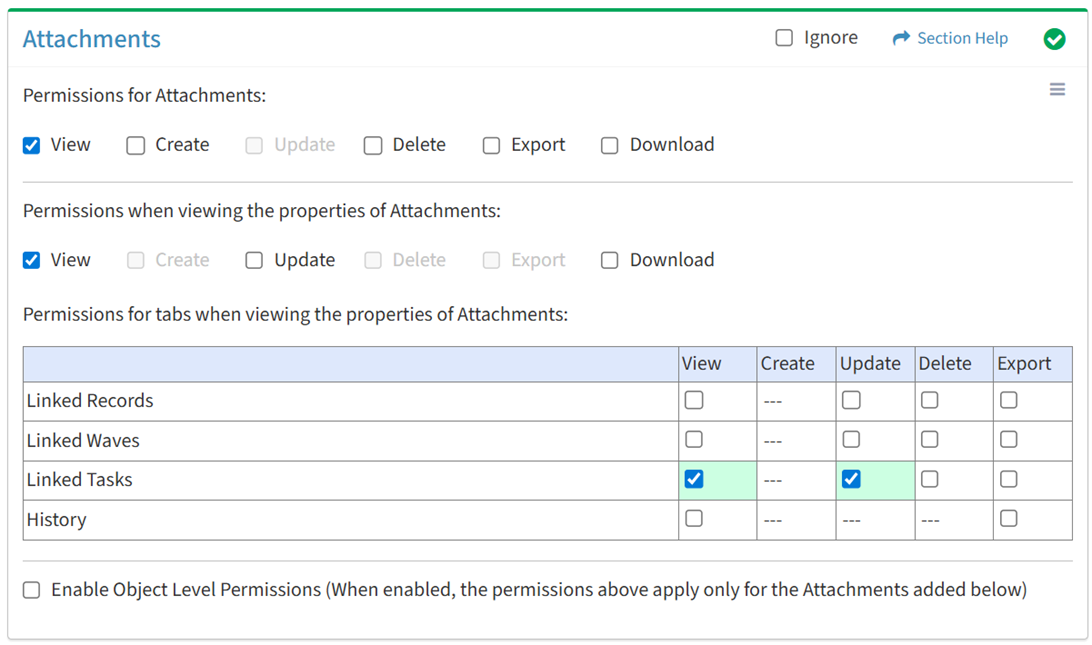1092x645 pixels.
Task: Uncheck the View box for Linked Tasks
Action: pyautogui.click(x=694, y=479)
